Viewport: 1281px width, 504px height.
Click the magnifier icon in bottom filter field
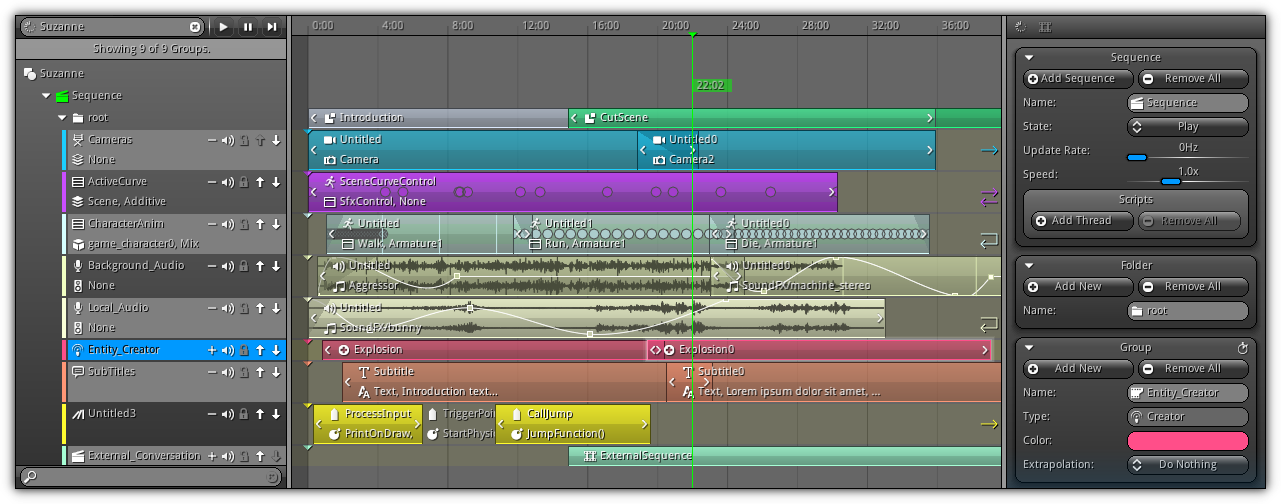click(x=29, y=478)
